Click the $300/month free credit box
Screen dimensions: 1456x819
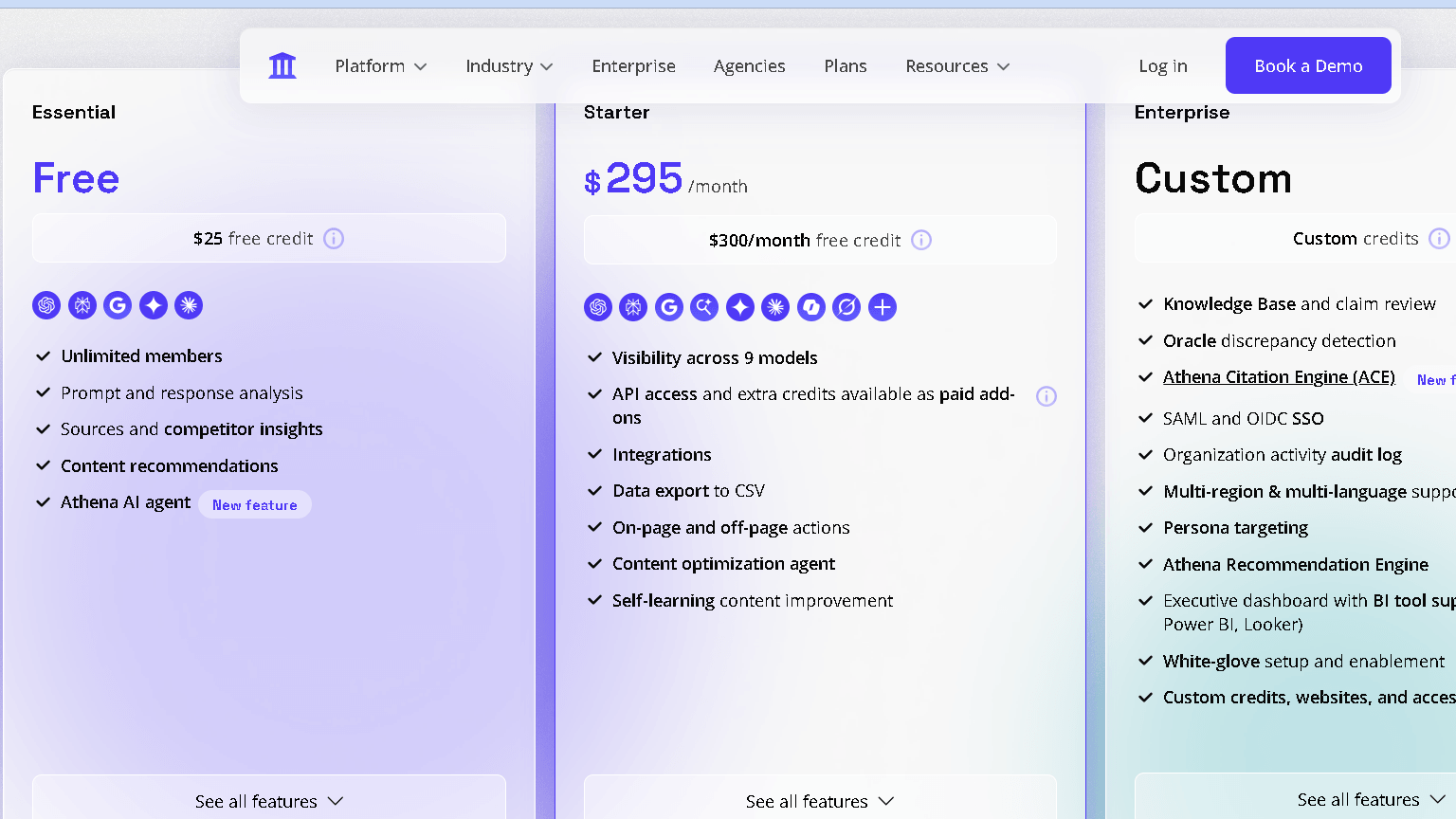point(820,240)
